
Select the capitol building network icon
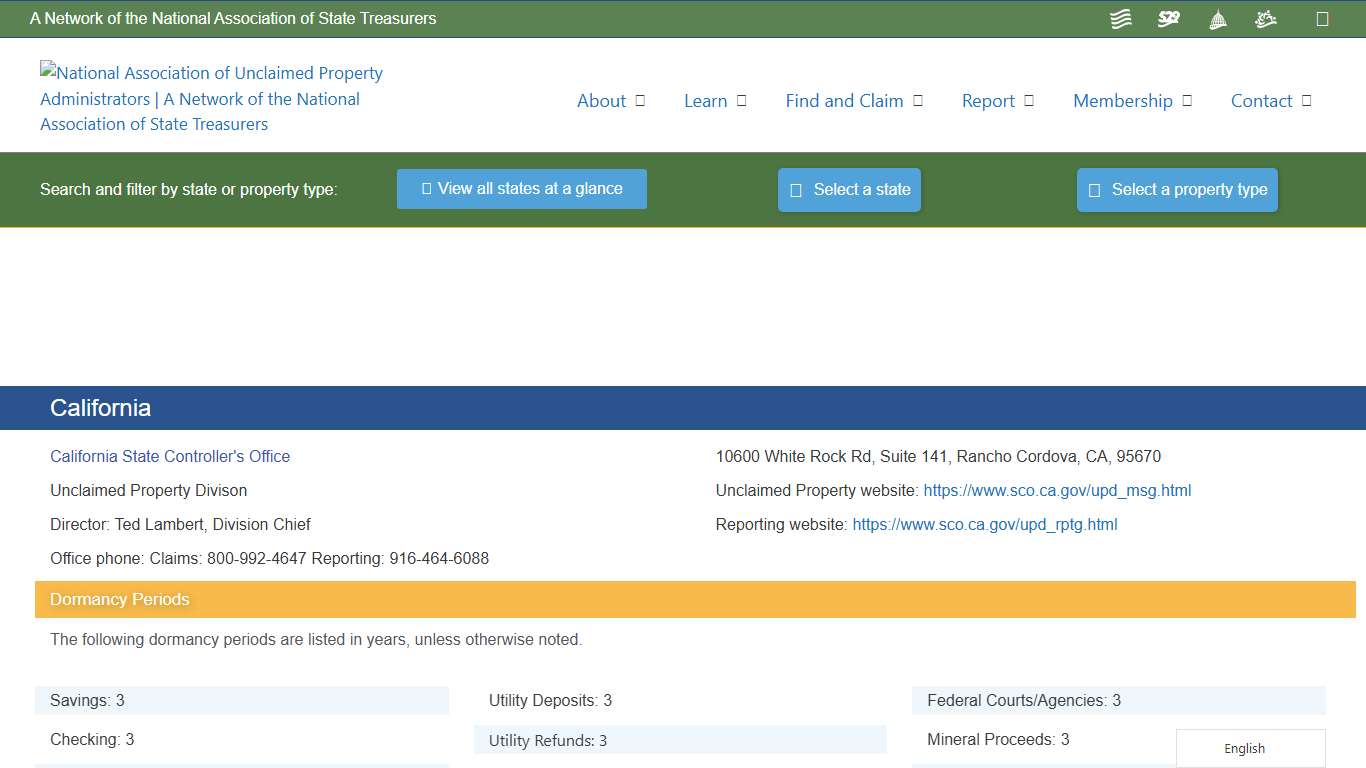coord(1217,18)
